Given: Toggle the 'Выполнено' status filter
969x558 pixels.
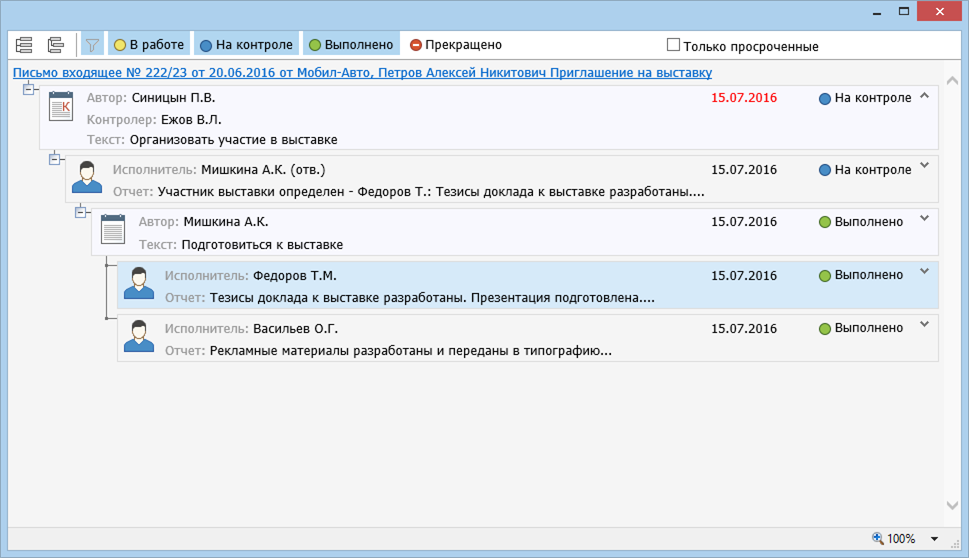Looking at the screenshot, I should tap(351, 45).
